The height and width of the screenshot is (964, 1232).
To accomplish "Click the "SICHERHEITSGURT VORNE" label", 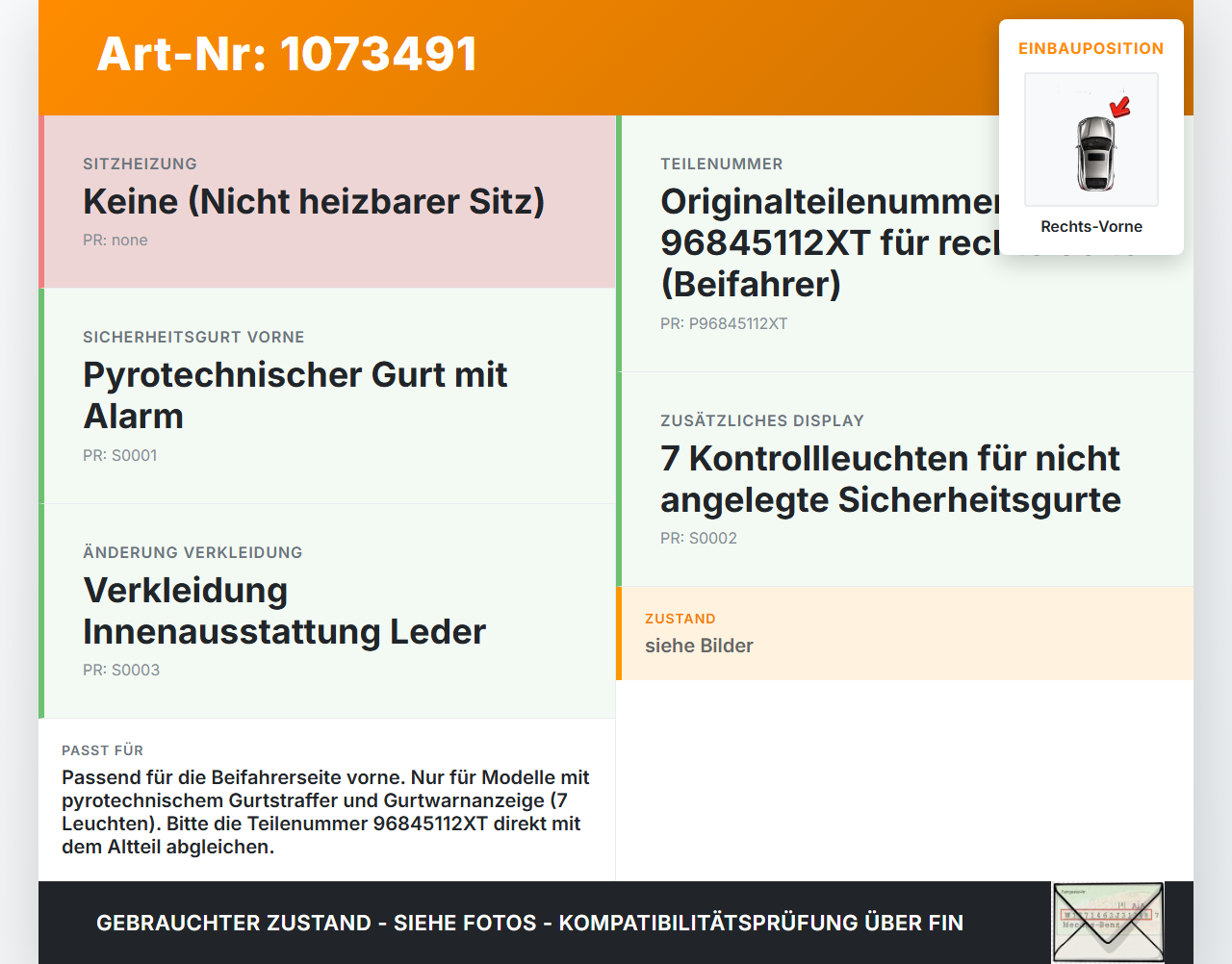I will [x=193, y=337].
